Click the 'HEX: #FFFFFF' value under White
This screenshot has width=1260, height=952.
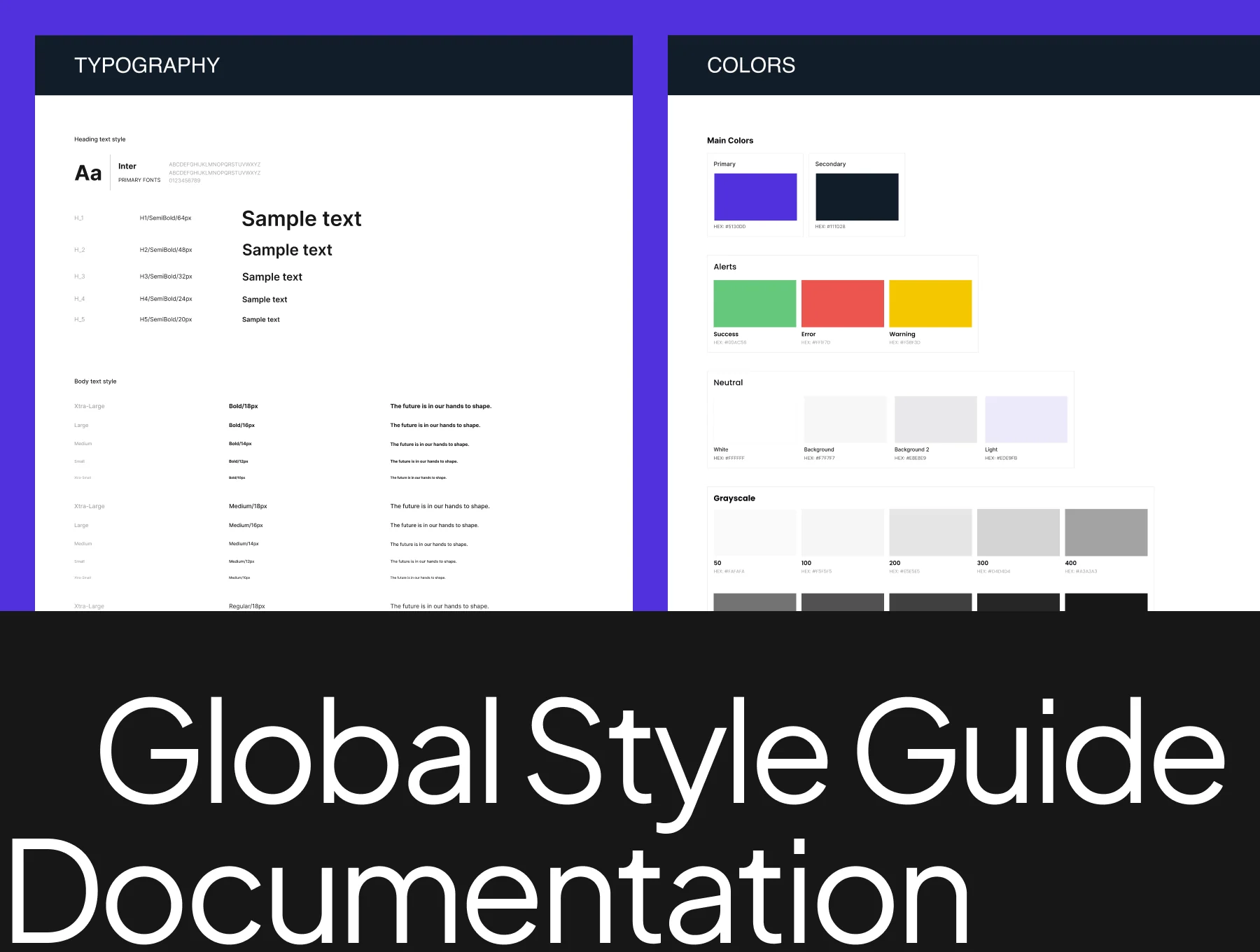tap(729, 458)
